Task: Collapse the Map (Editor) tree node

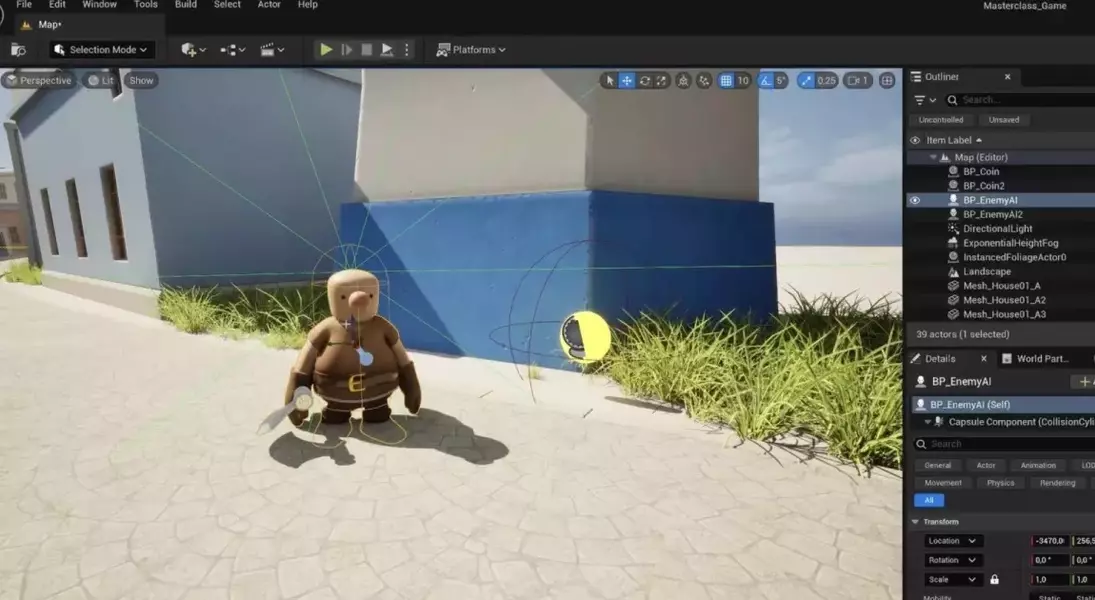Action: click(x=933, y=157)
